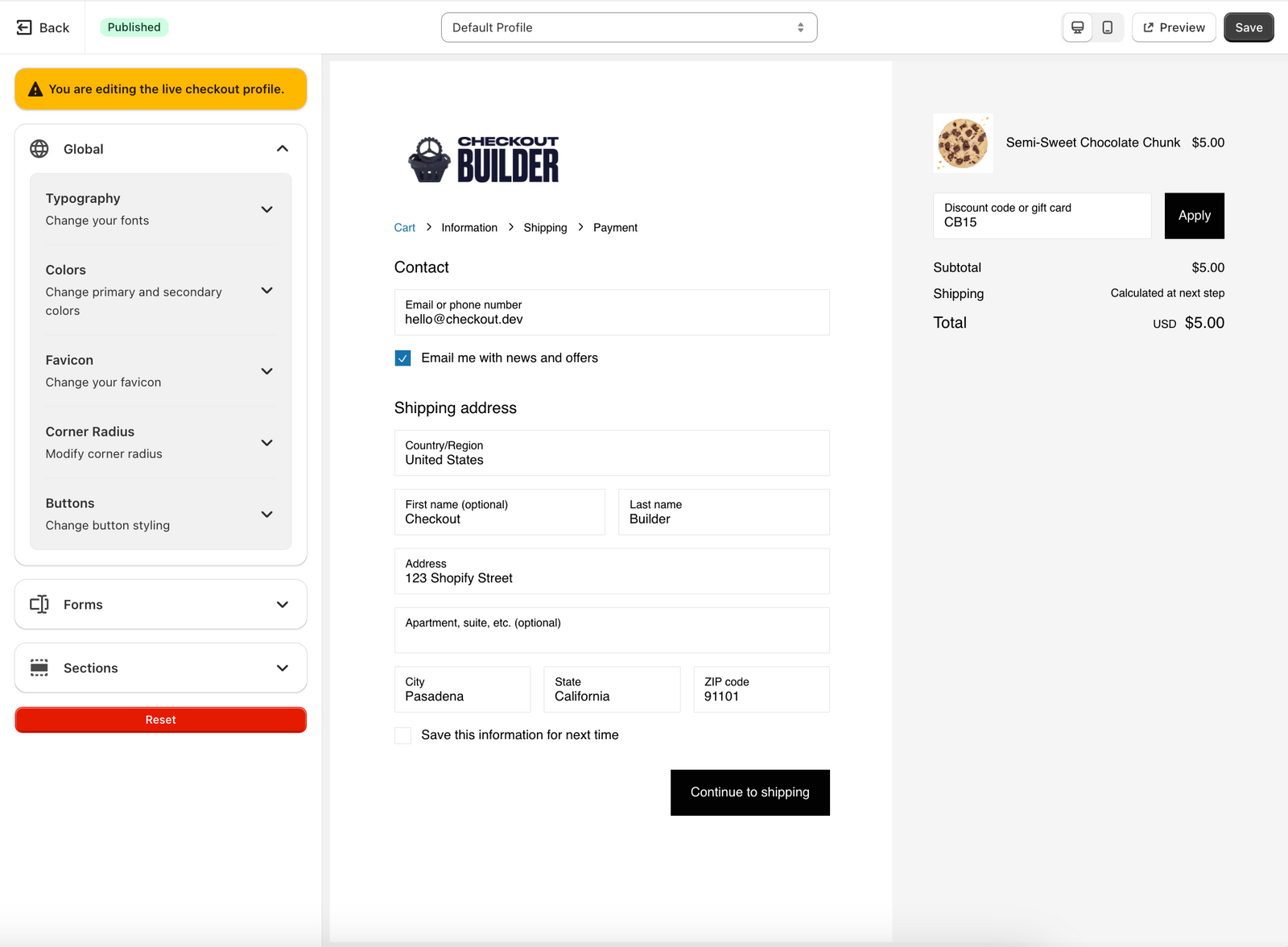Switch to desktop preview view
The image size is (1288, 947).
pos(1077,27)
